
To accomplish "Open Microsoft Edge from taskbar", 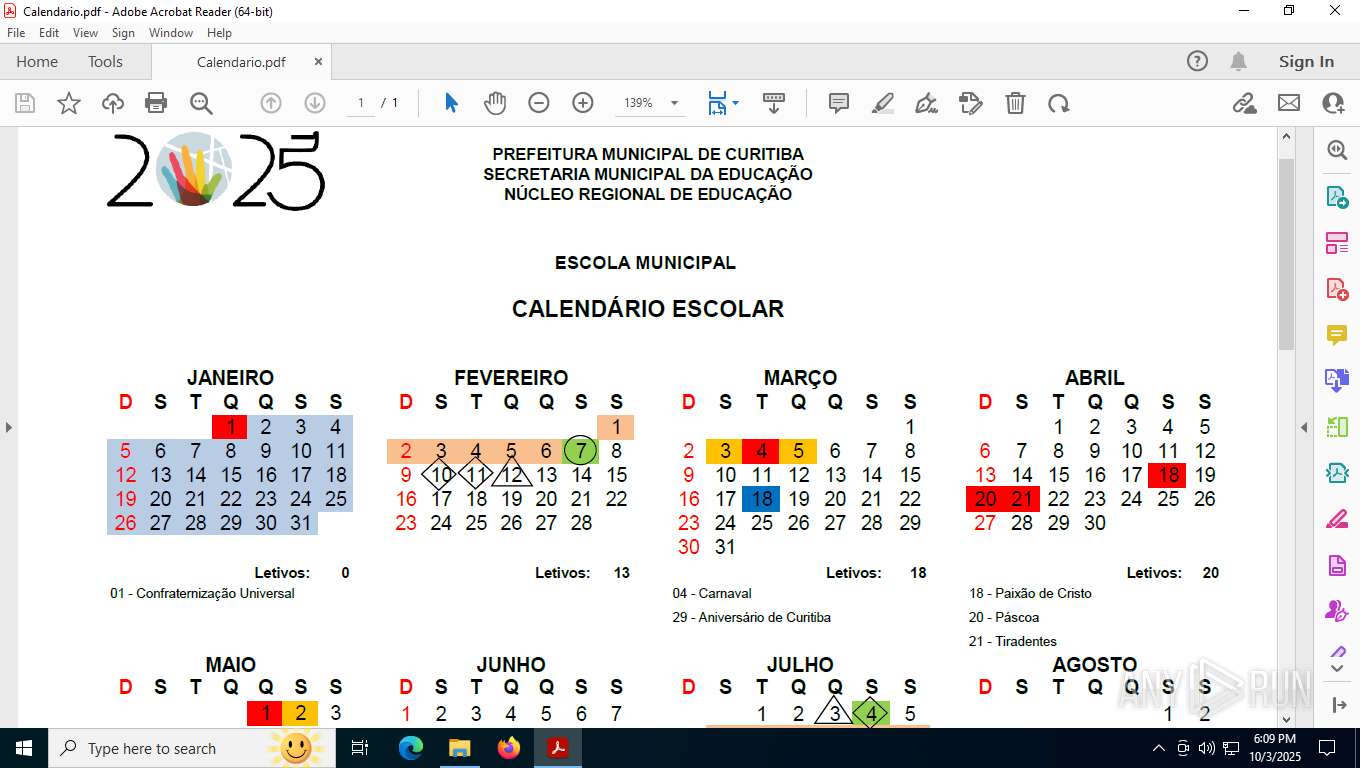I will point(410,748).
